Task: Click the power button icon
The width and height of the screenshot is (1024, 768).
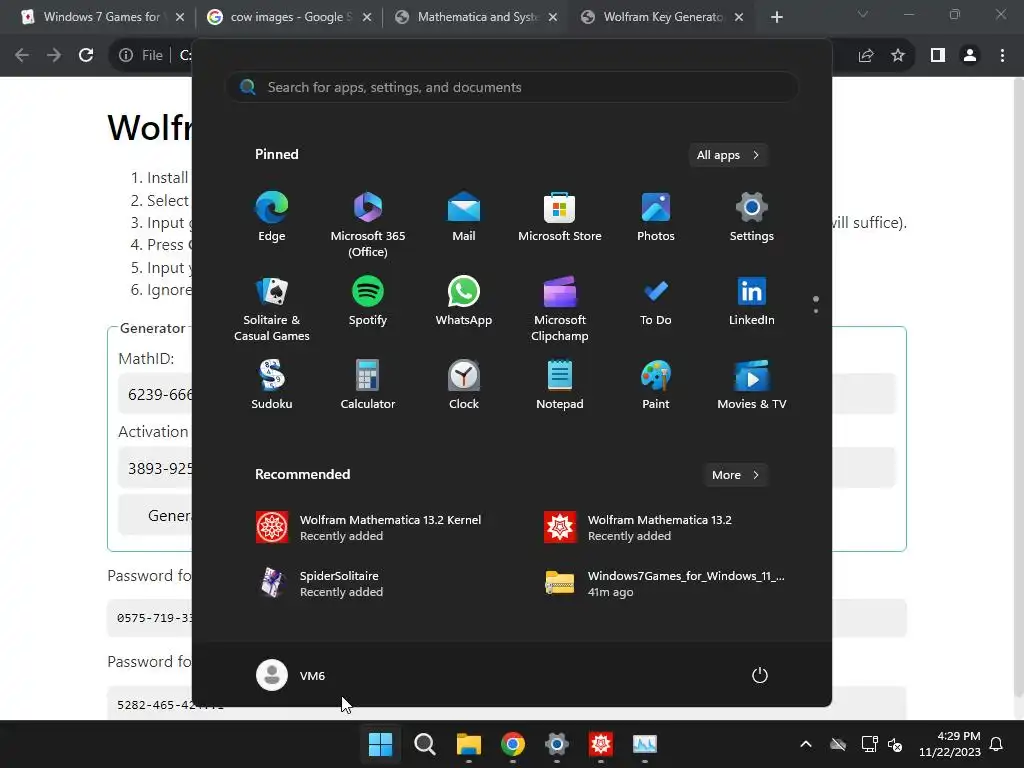Action: [x=760, y=675]
